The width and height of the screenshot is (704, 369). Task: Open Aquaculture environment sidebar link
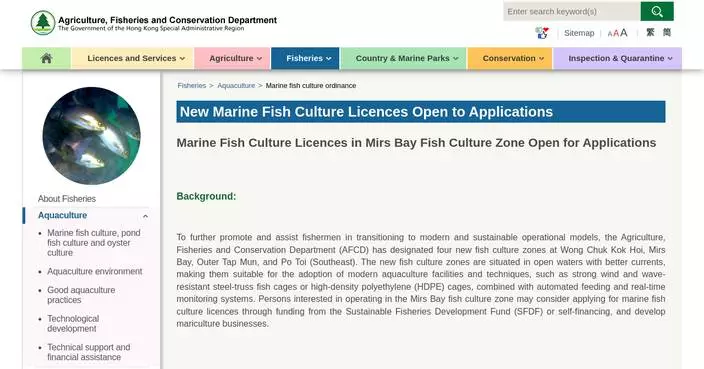[95, 271]
